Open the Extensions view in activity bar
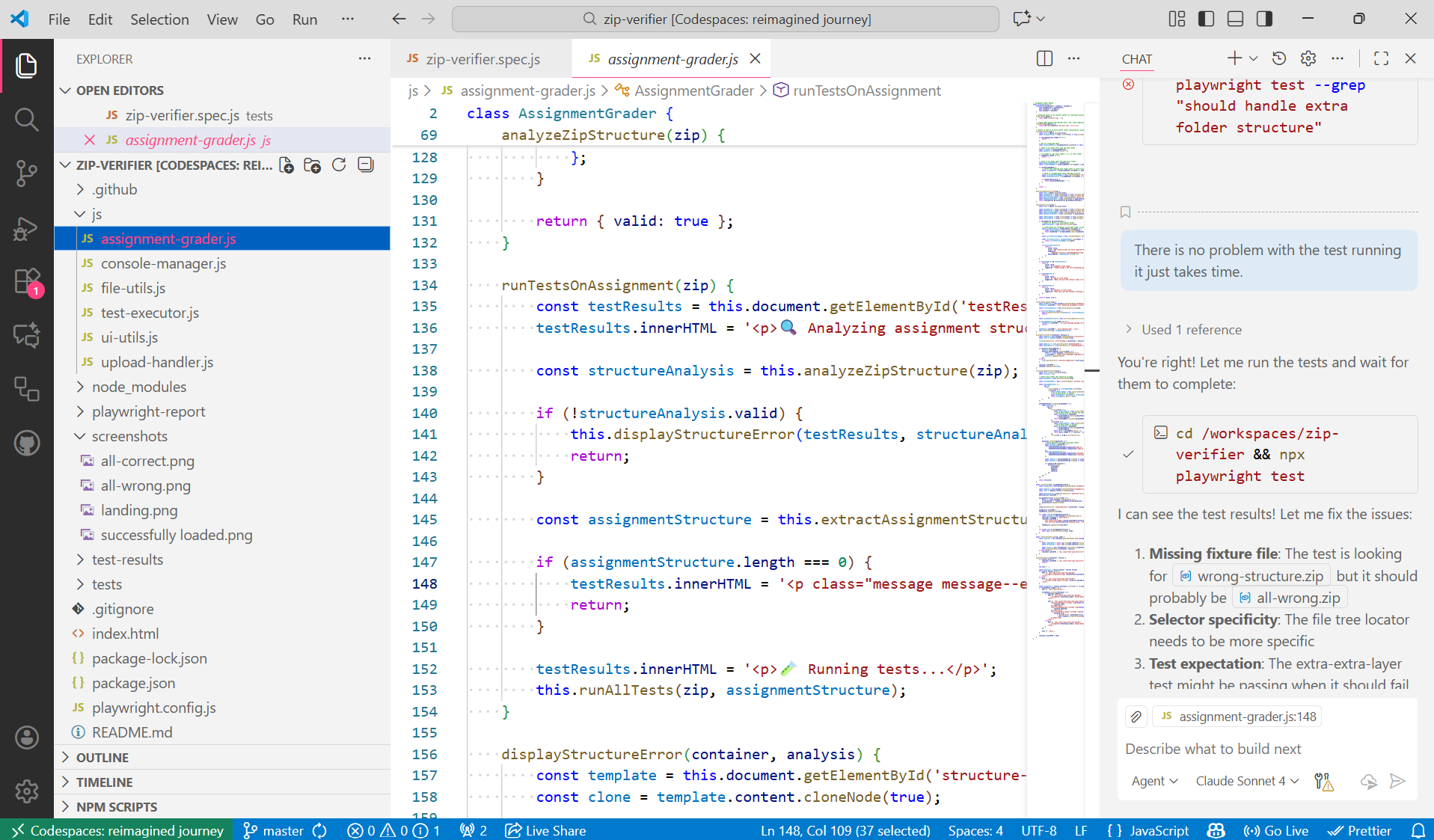Viewport: 1434px width, 840px height. [27, 282]
